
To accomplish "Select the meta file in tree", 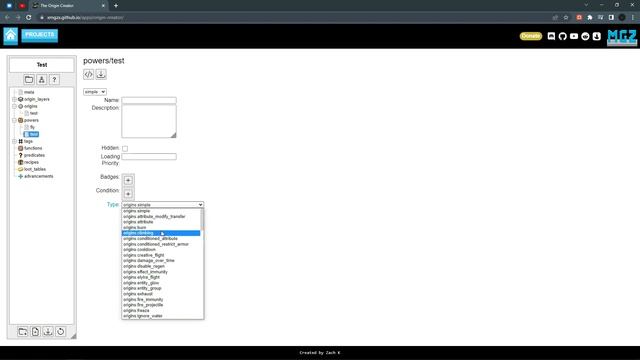I will 29,92.
